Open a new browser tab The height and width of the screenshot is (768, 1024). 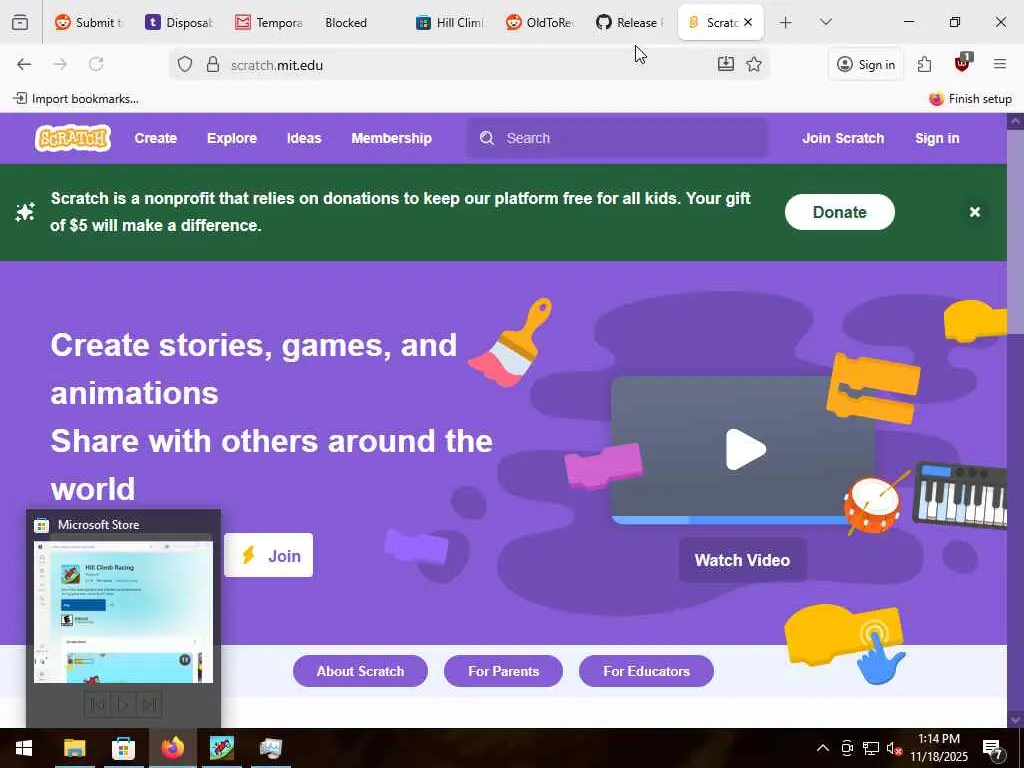pyautogui.click(x=786, y=22)
